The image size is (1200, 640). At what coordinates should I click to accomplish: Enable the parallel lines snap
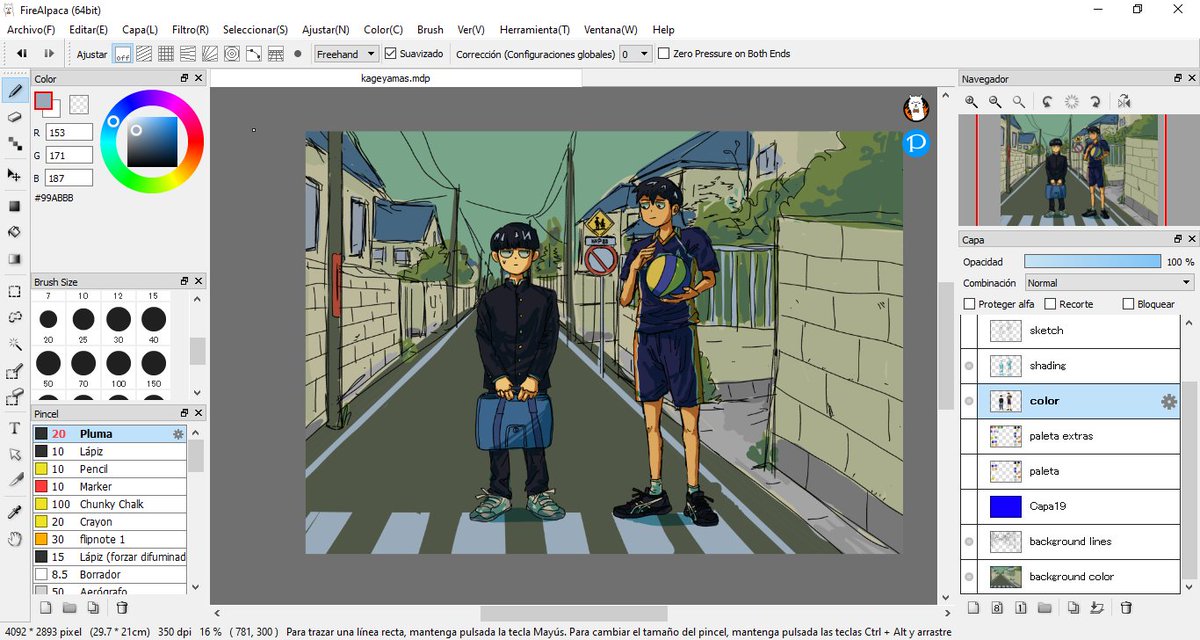coord(144,54)
